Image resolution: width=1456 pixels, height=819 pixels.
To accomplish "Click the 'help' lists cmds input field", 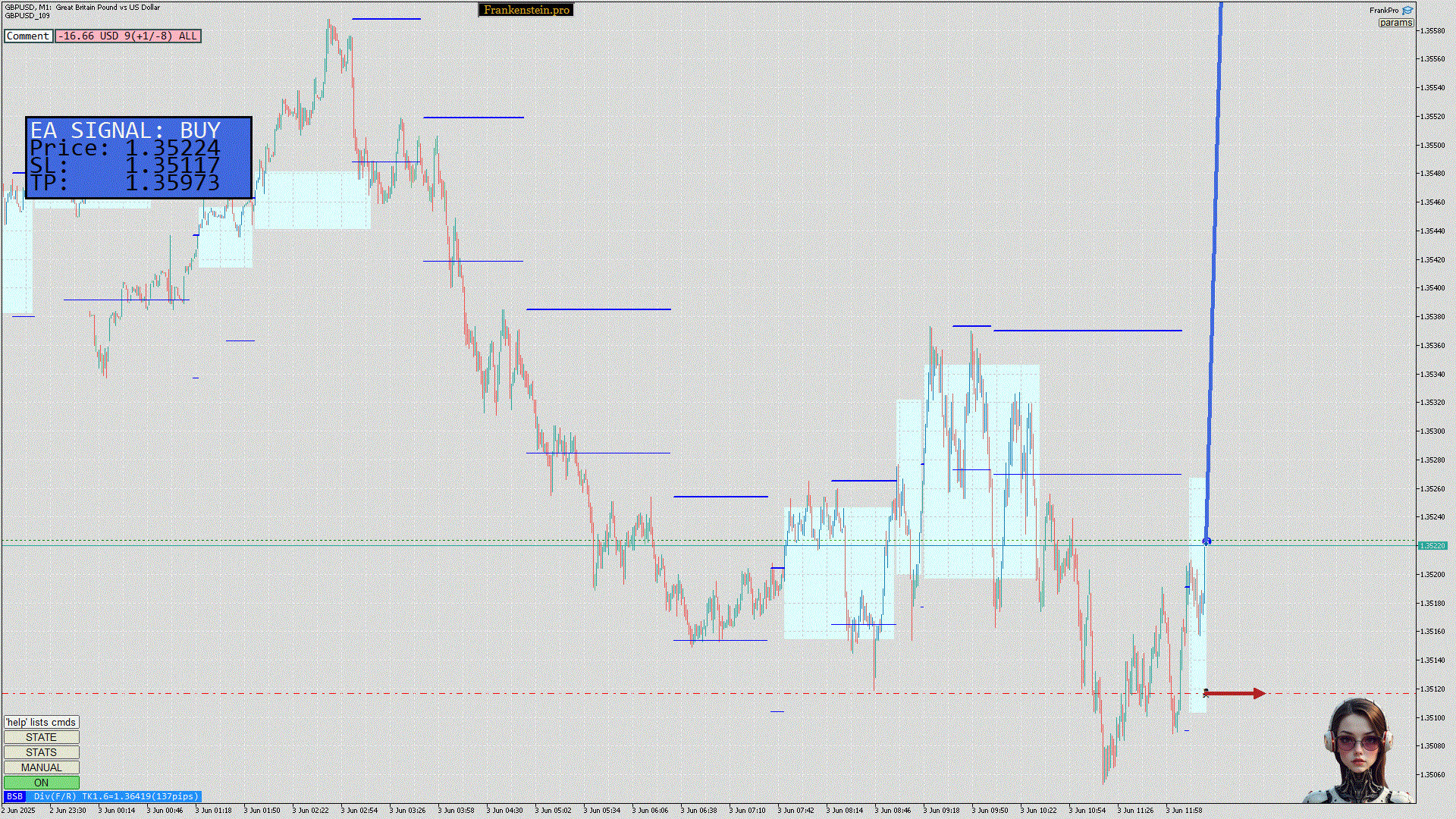I will pyautogui.click(x=41, y=722).
